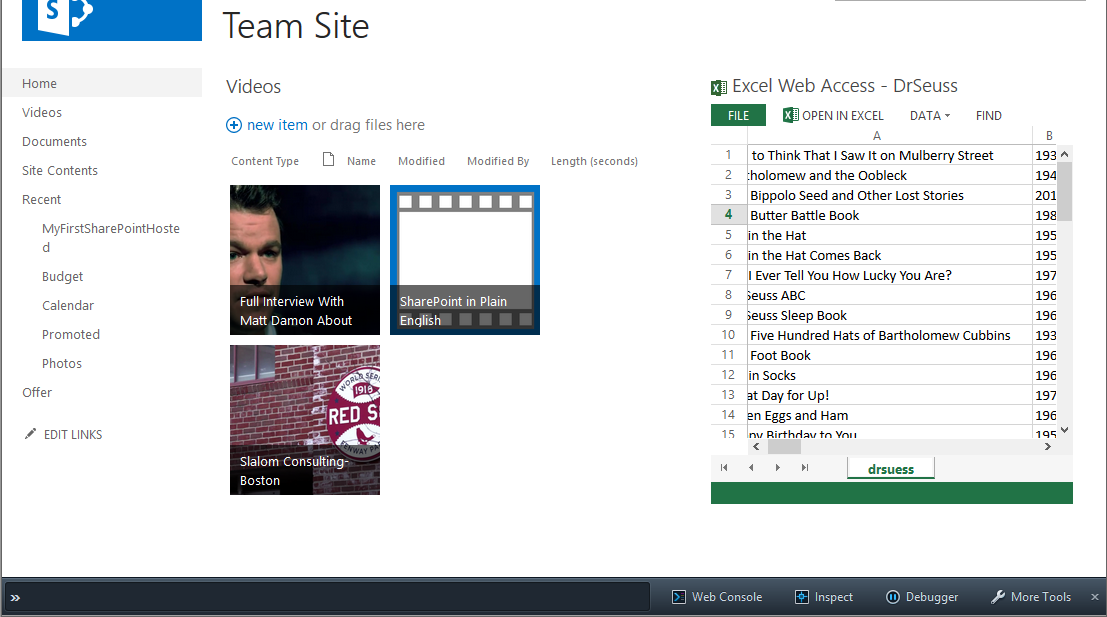This screenshot has width=1107, height=617.
Task: Open Site Contents in the left navigation
Action: coord(60,171)
